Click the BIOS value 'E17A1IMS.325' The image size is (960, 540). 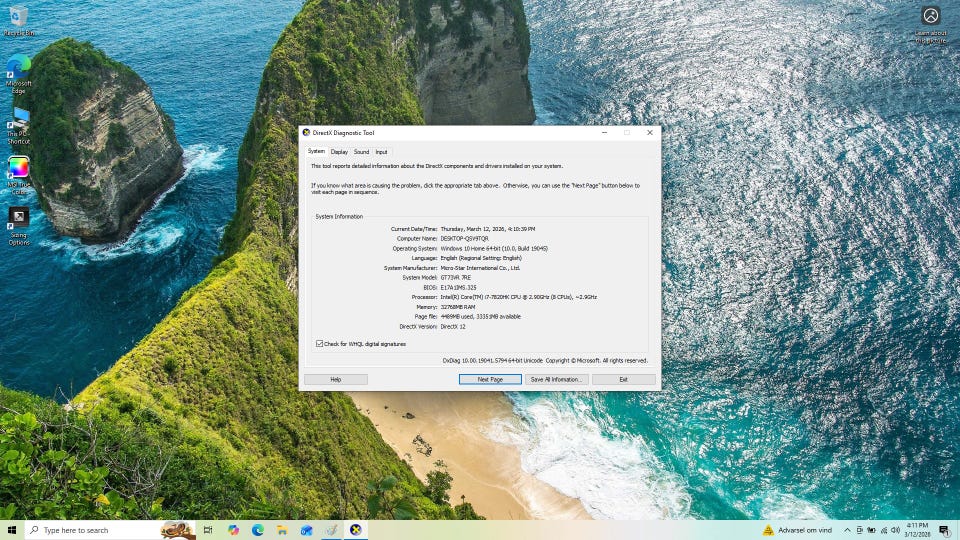tap(458, 288)
